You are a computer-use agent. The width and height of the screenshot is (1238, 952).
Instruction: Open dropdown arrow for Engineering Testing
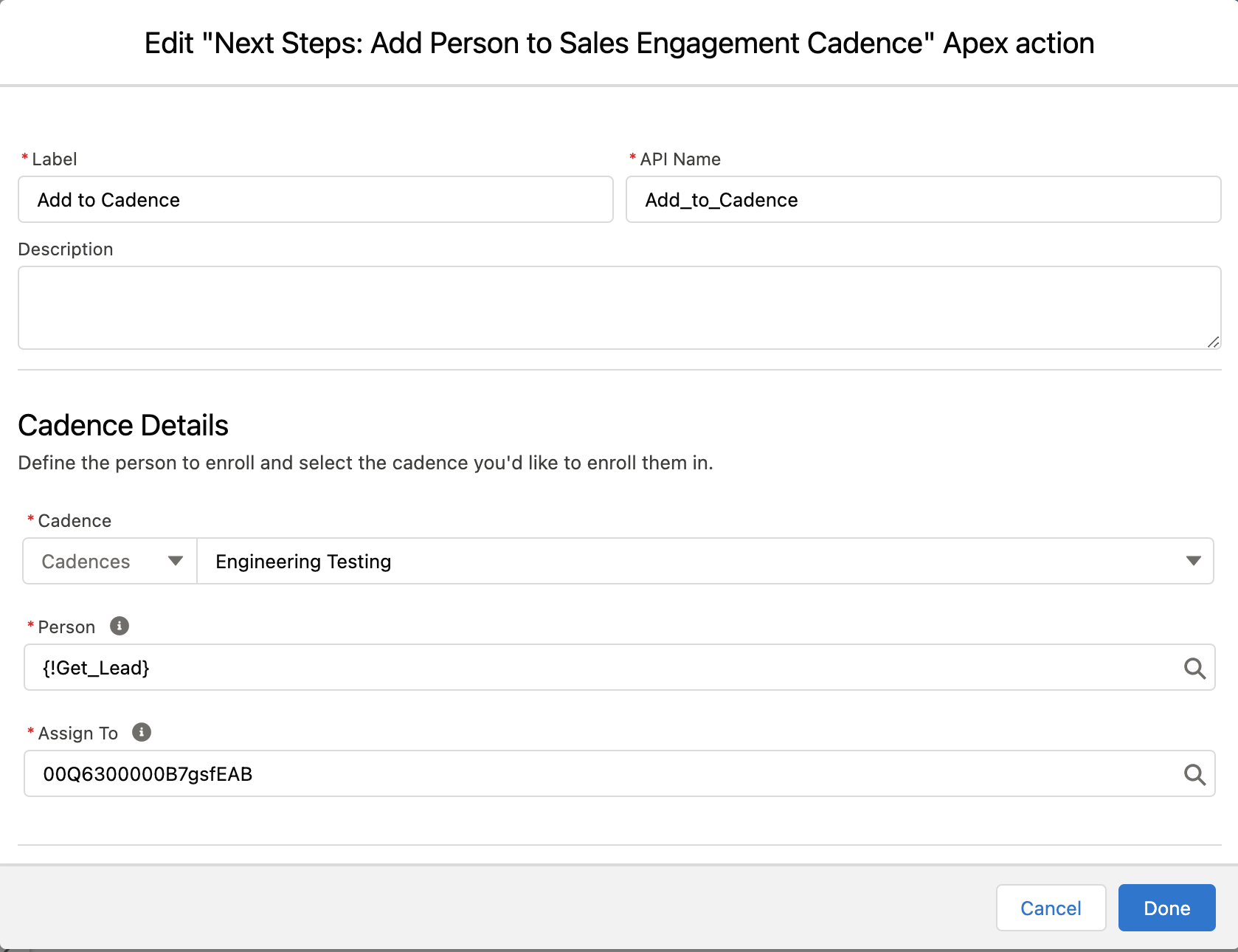1193,562
